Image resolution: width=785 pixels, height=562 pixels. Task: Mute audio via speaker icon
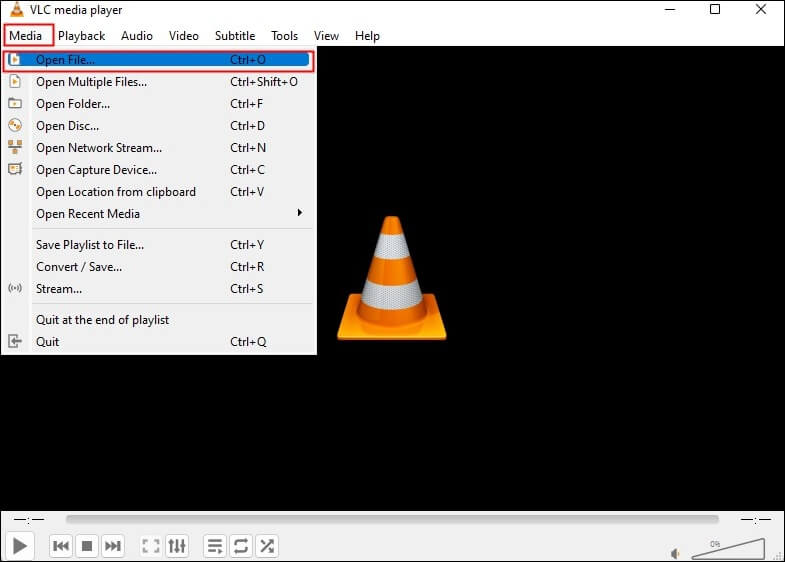click(676, 552)
